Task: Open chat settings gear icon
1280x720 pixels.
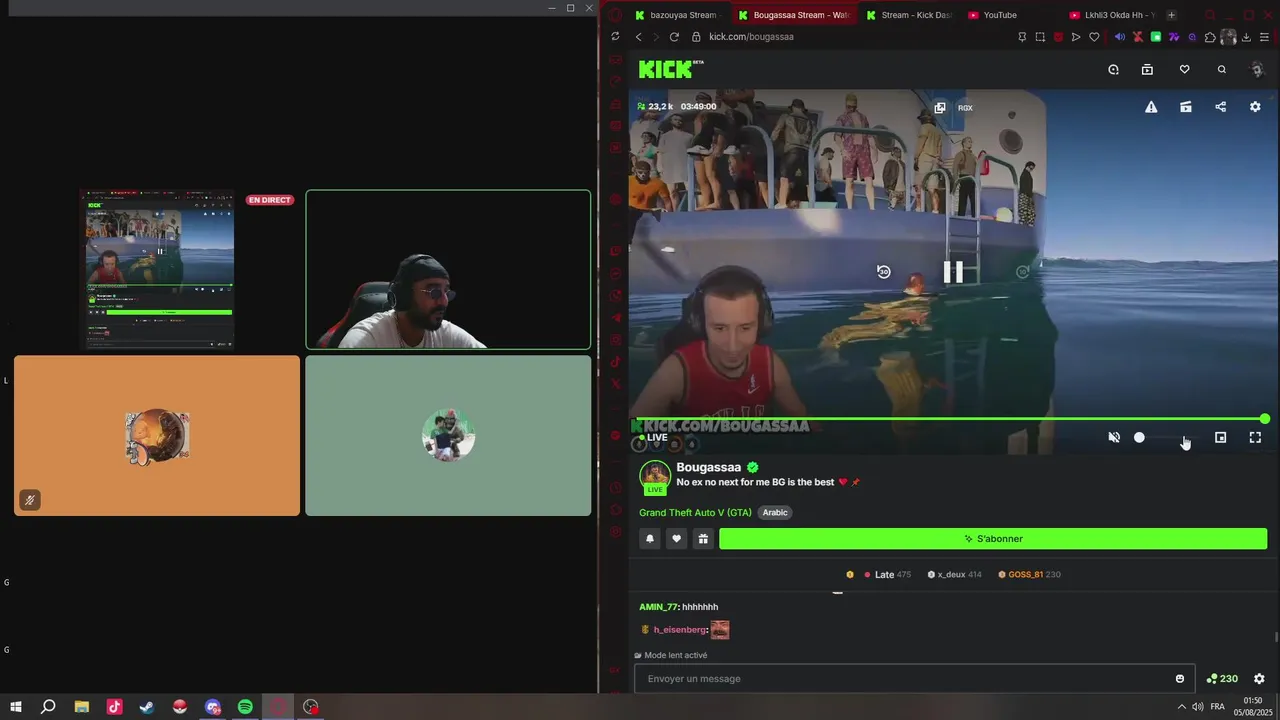Action: coord(1259,679)
